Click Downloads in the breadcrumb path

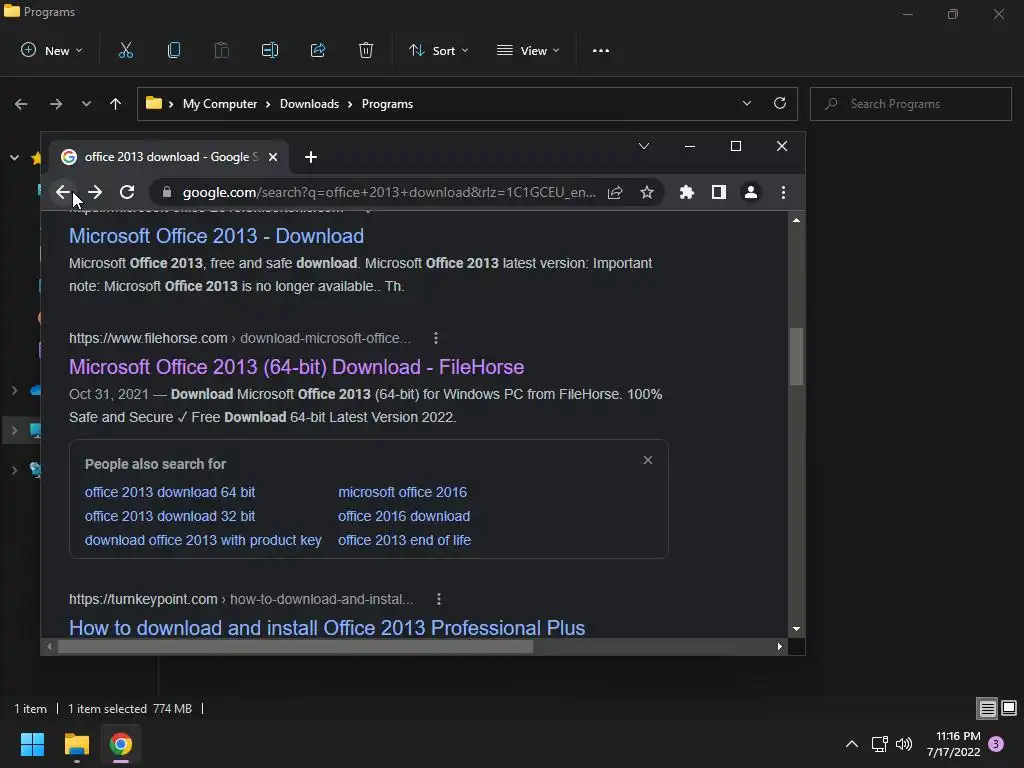(x=310, y=104)
